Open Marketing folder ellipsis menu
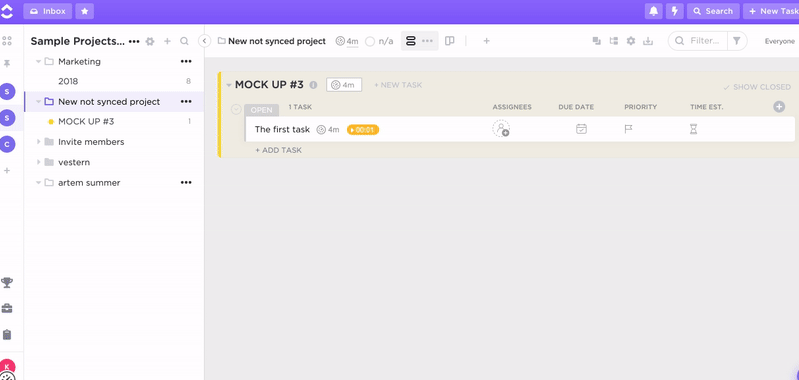799x380 pixels. (x=186, y=62)
